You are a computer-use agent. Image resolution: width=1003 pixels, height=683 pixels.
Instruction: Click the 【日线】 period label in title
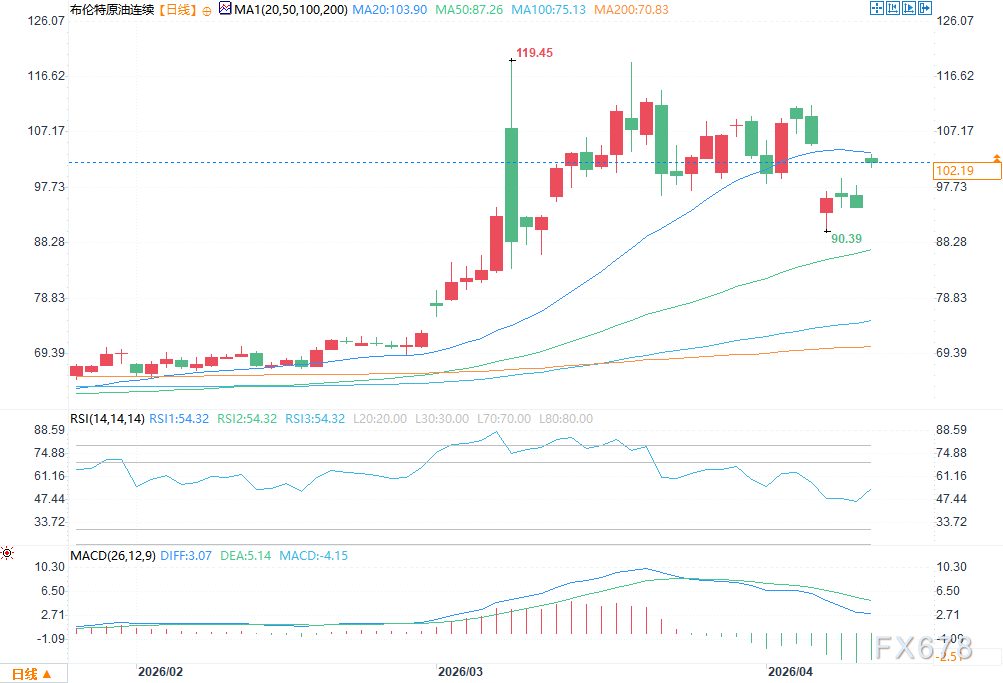click(178, 10)
